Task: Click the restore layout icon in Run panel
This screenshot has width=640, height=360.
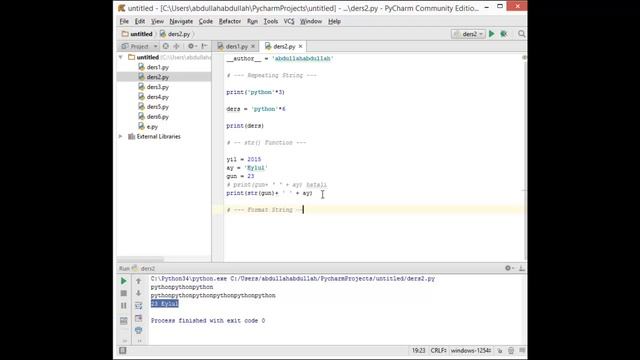Action: coord(124,321)
